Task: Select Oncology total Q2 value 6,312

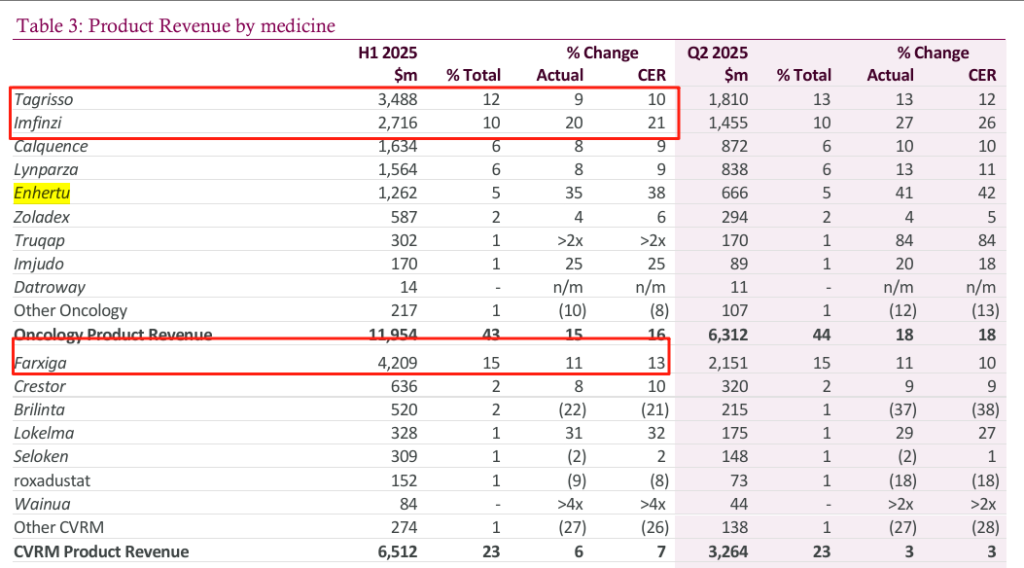Action: [728, 335]
